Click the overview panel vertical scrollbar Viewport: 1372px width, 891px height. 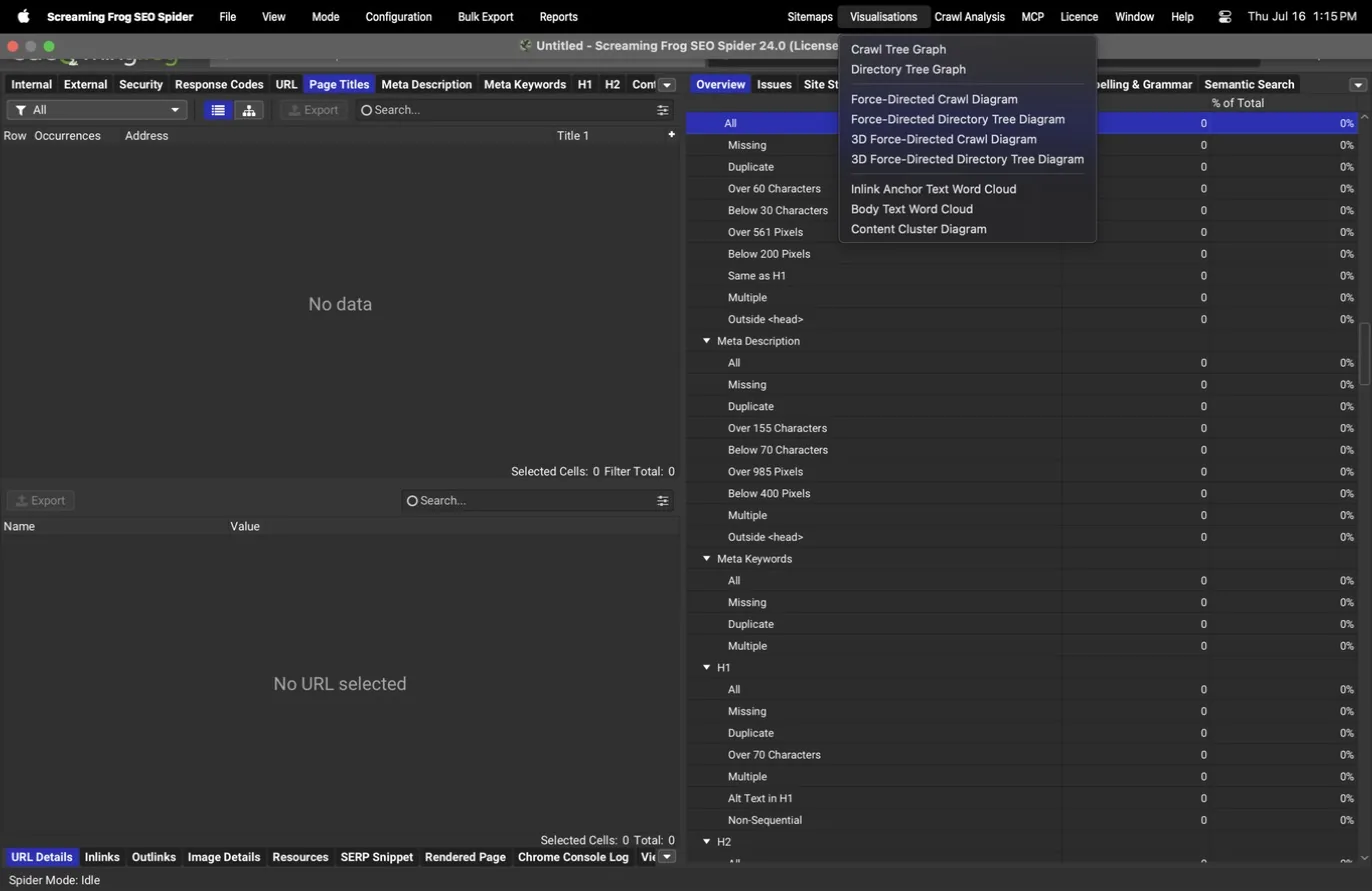pos(1364,353)
